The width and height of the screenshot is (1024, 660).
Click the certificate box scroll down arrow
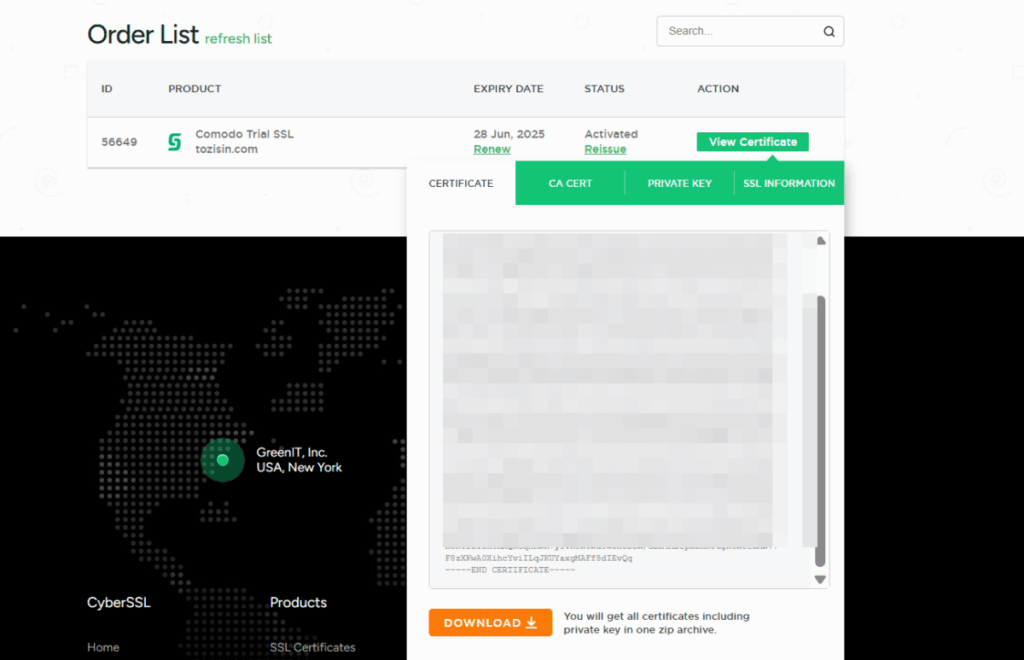[821, 579]
